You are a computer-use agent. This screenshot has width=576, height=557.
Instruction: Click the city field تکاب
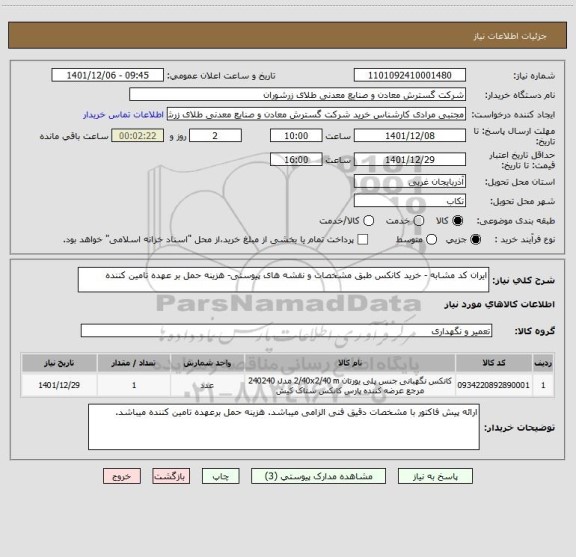(x=410, y=201)
